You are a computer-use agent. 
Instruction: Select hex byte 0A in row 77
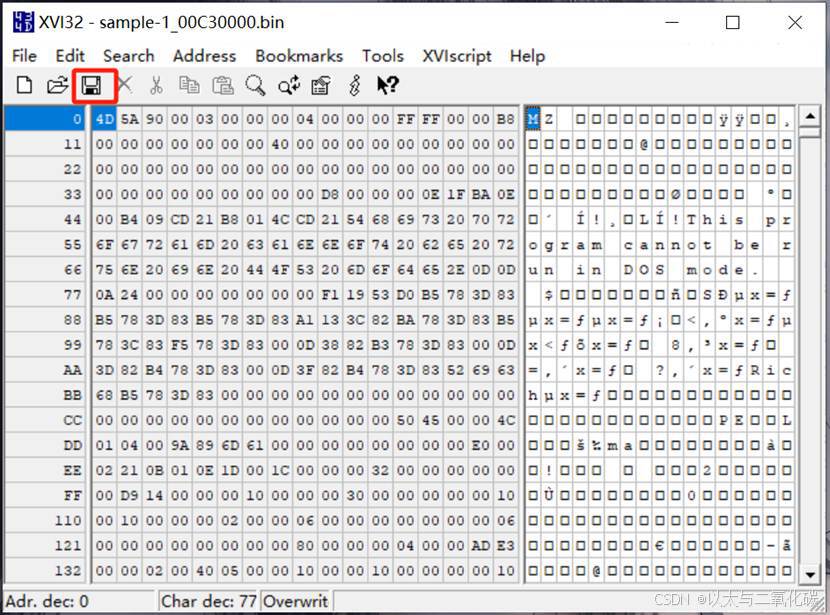point(104,295)
